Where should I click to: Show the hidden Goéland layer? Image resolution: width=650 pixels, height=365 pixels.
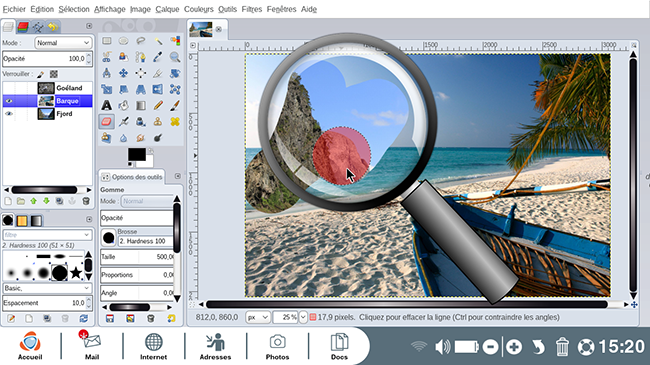click(9, 88)
